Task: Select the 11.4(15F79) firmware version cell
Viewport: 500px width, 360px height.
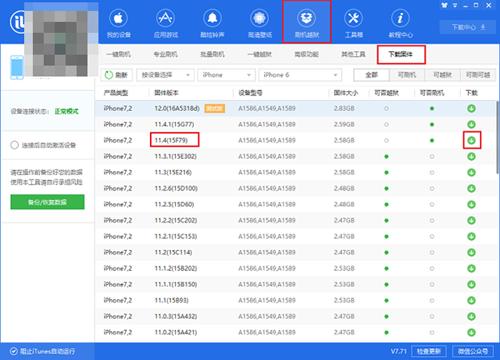Action: click(x=171, y=140)
